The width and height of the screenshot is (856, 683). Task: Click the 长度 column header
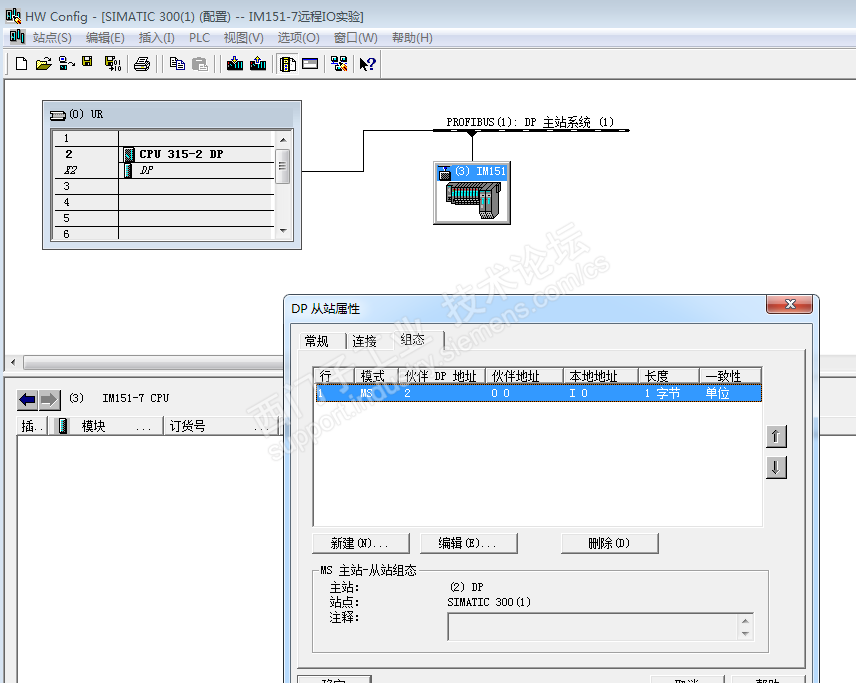(x=669, y=376)
